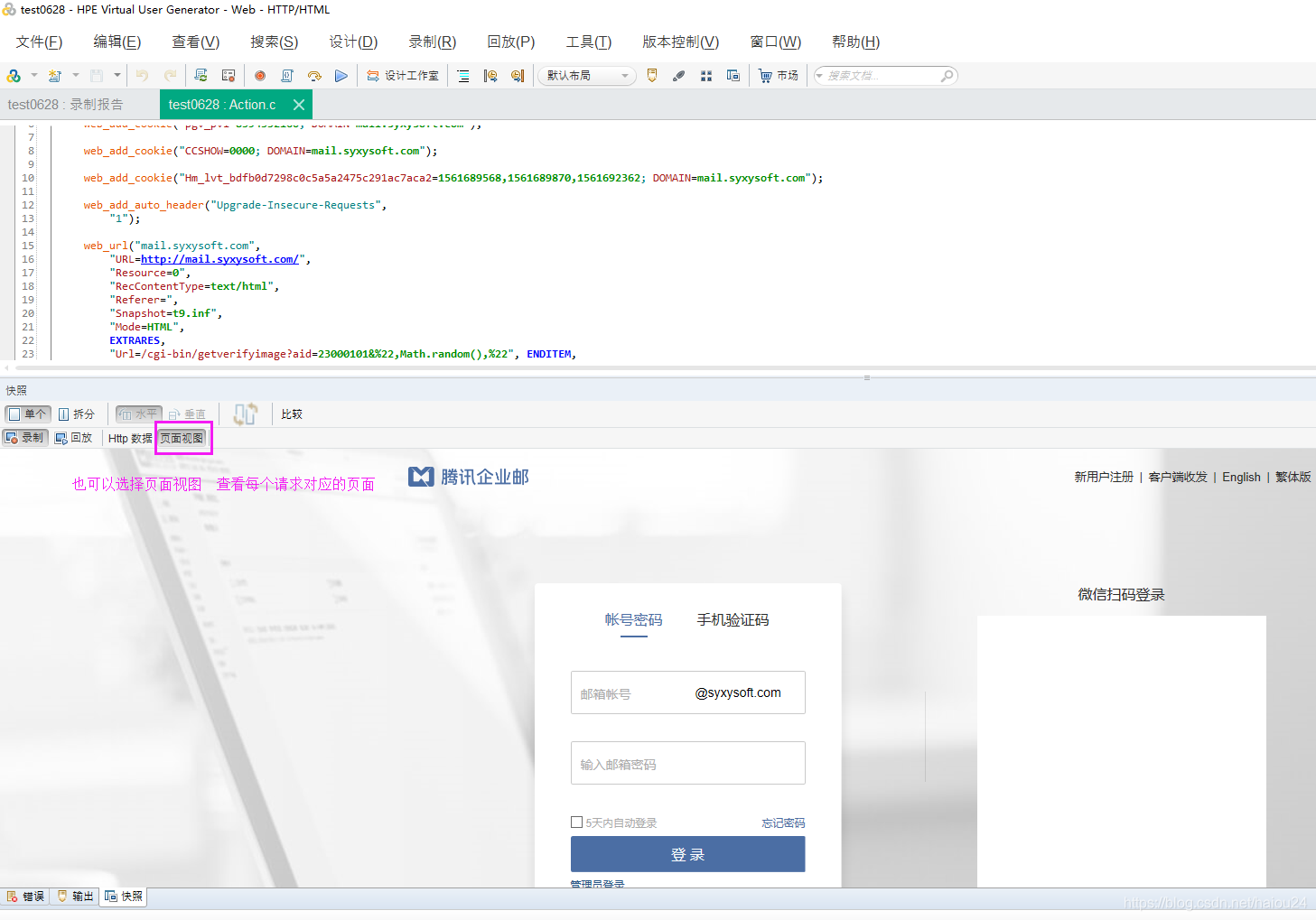
Task: Open the 错误 errors pane tab
Action: [x=26, y=897]
